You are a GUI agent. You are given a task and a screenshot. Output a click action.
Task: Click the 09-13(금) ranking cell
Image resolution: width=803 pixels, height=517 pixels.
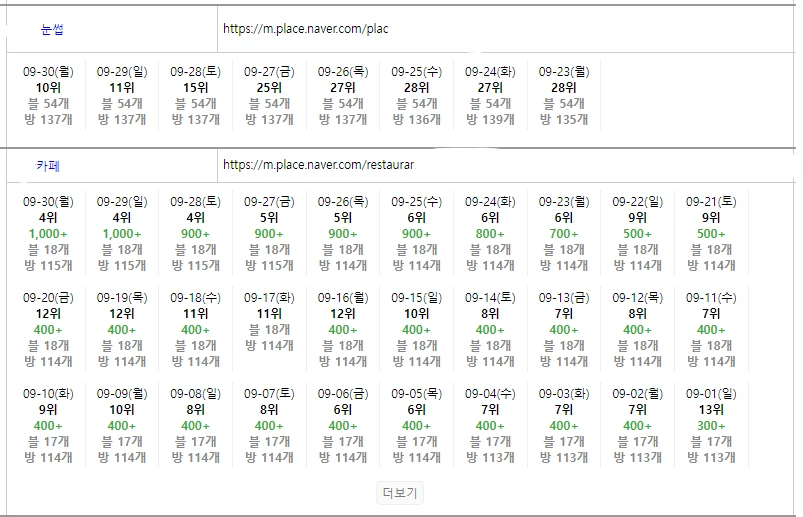coord(564,329)
